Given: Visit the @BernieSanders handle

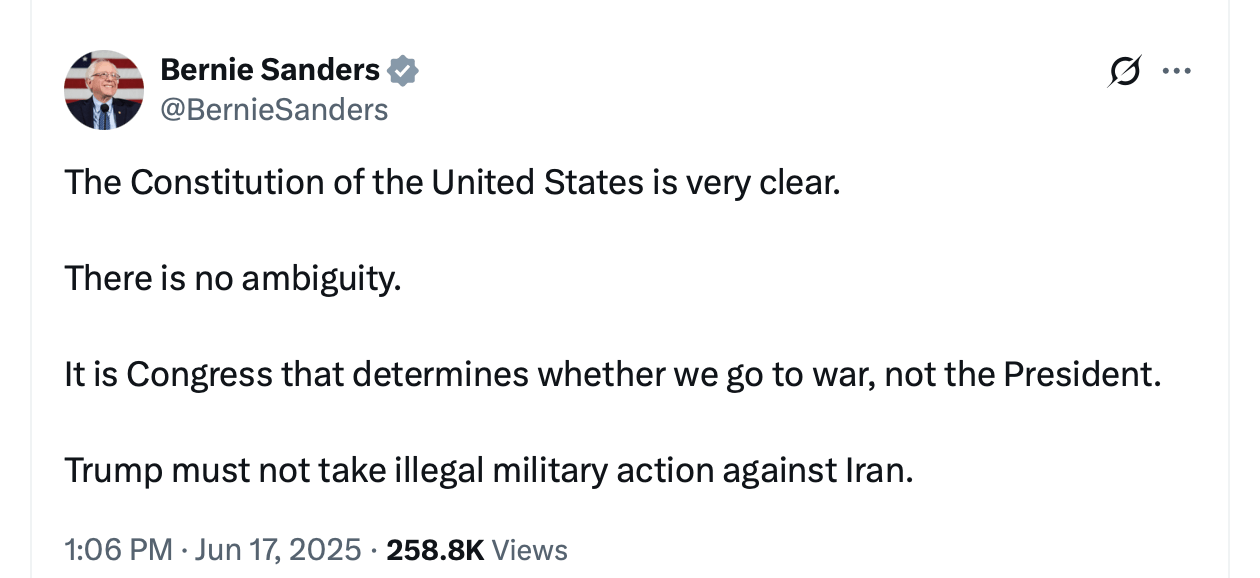Looking at the screenshot, I should [x=275, y=110].
